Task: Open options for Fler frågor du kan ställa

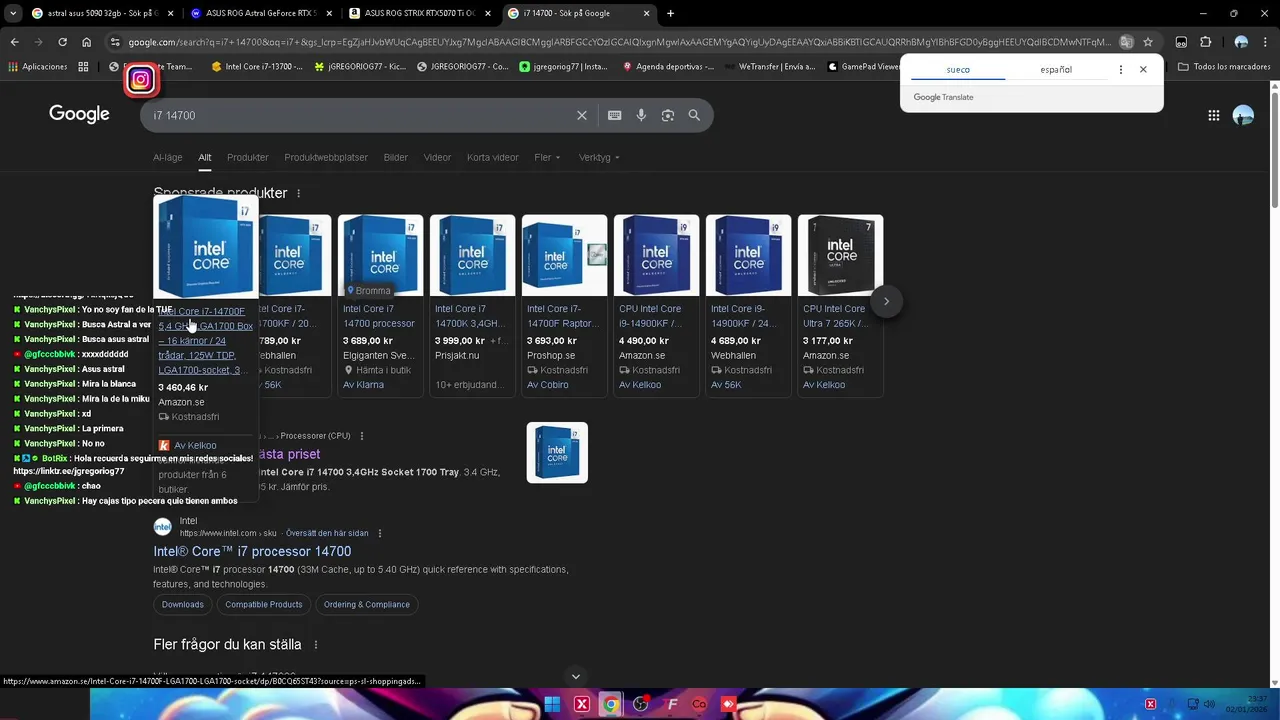Action: (x=315, y=645)
